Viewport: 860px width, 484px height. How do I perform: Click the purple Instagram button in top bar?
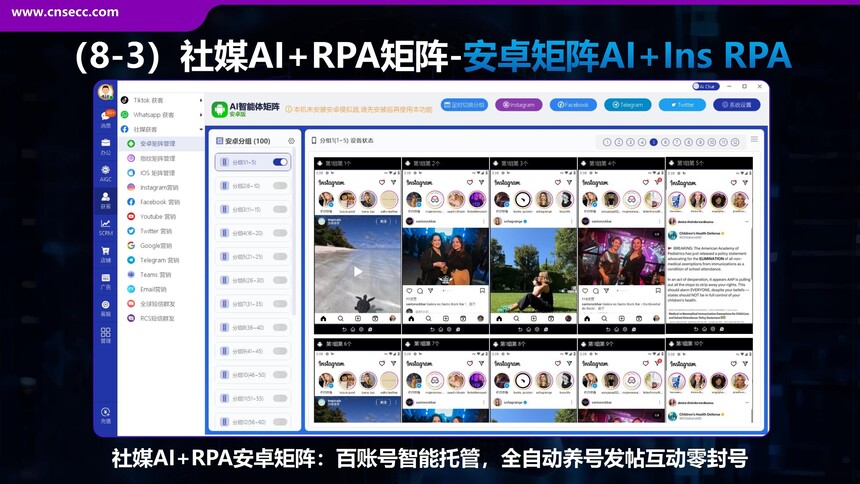519,104
